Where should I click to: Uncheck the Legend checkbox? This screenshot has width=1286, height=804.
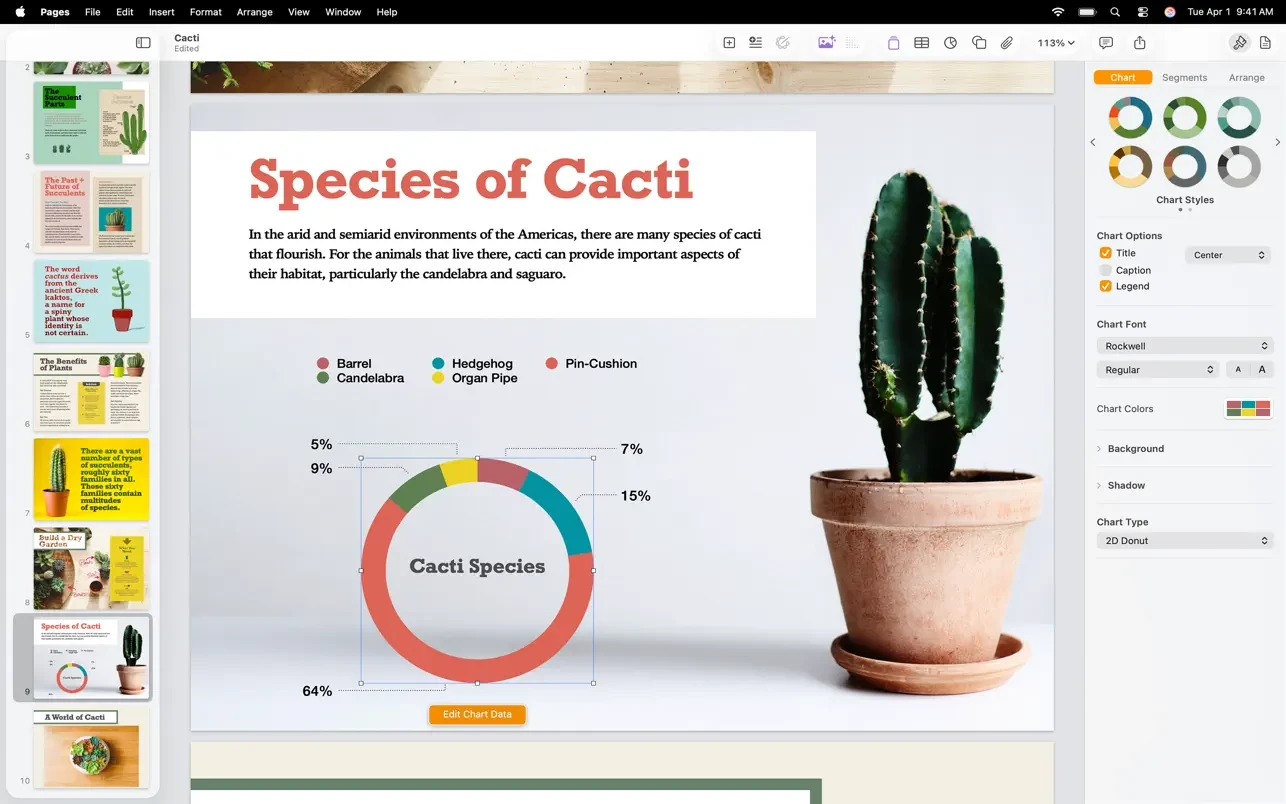[1105, 286]
